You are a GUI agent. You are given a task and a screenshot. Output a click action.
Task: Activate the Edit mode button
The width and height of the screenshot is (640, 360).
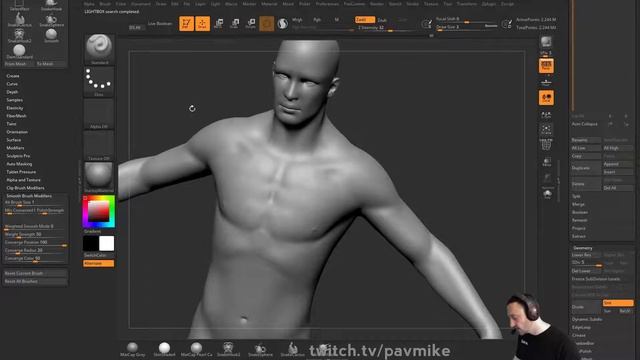coord(186,23)
